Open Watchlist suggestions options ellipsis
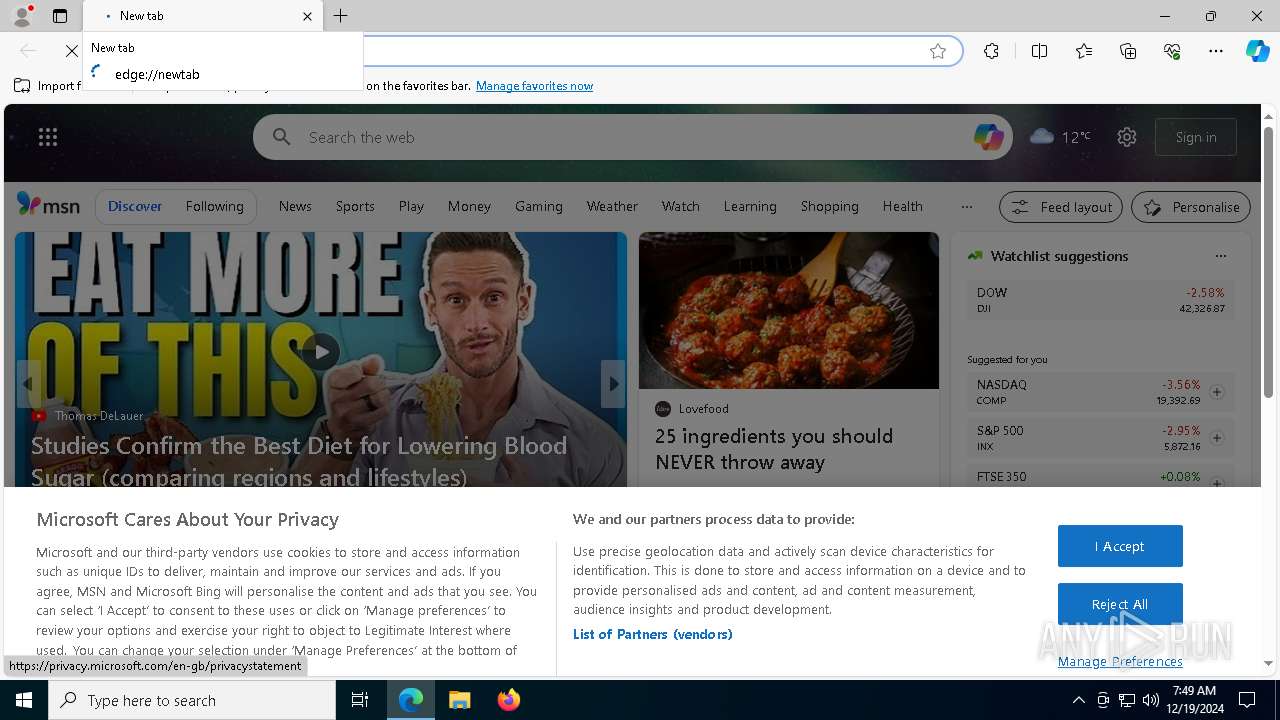The image size is (1280, 720). (x=1220, y=256)
